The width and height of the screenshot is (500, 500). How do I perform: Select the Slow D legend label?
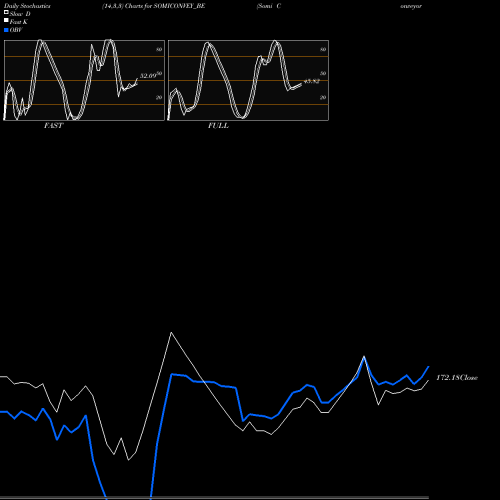20,14
